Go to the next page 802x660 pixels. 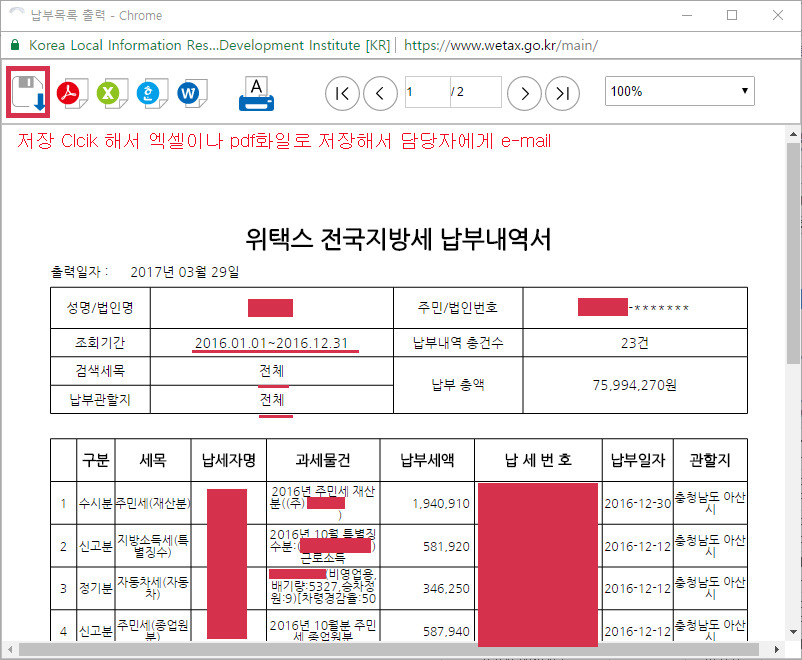tap(524, 93)
